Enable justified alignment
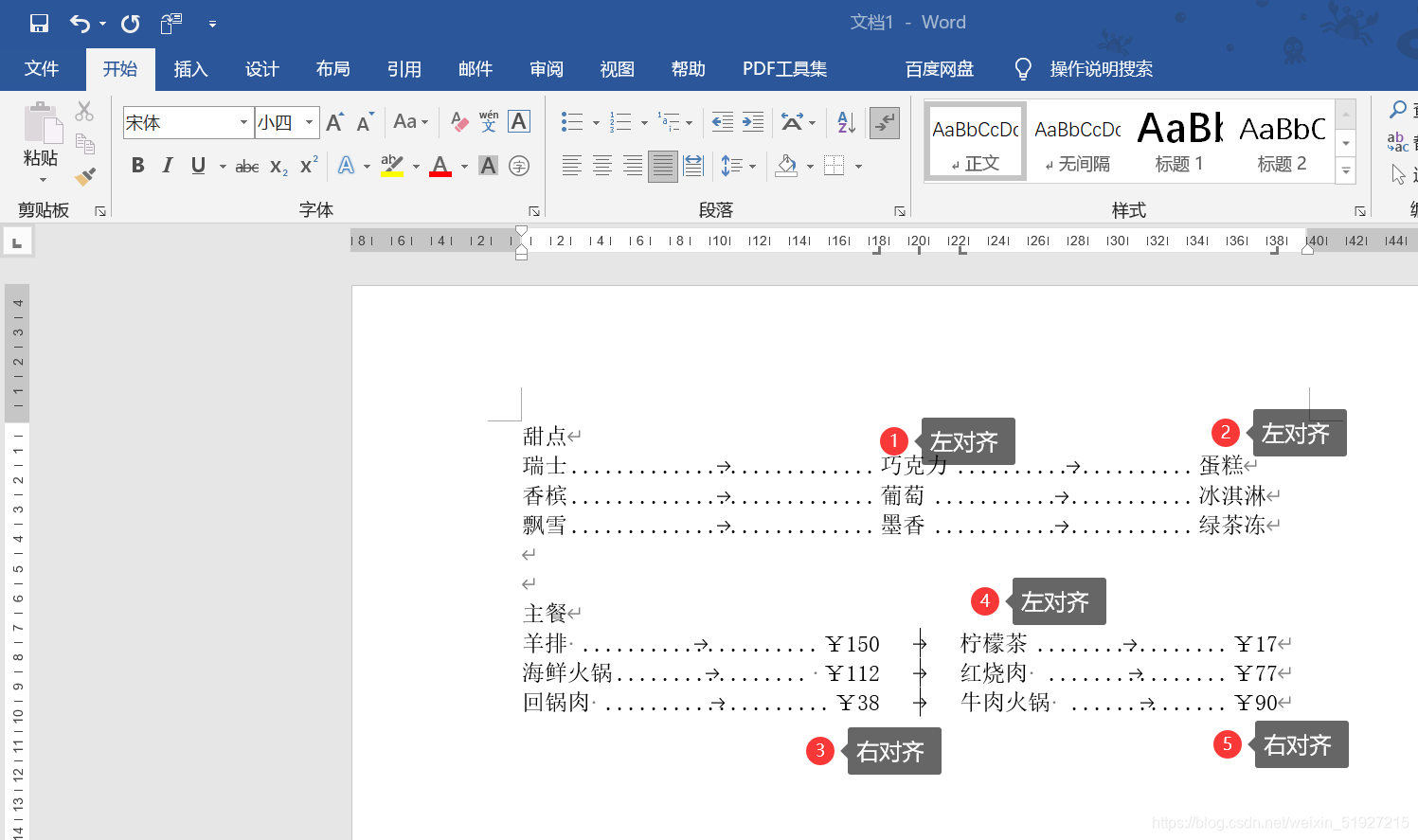The image size is (1418, 840). (x=662, y=166)
